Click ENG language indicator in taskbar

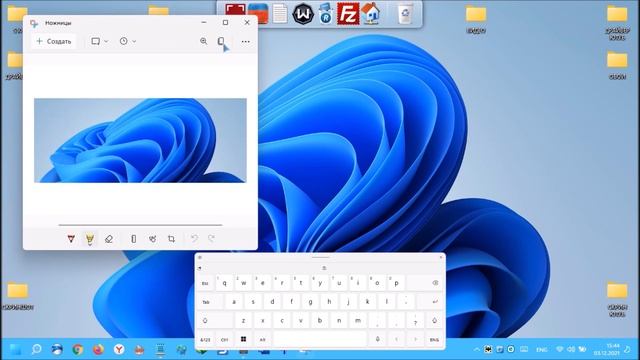tap(542, 350)
